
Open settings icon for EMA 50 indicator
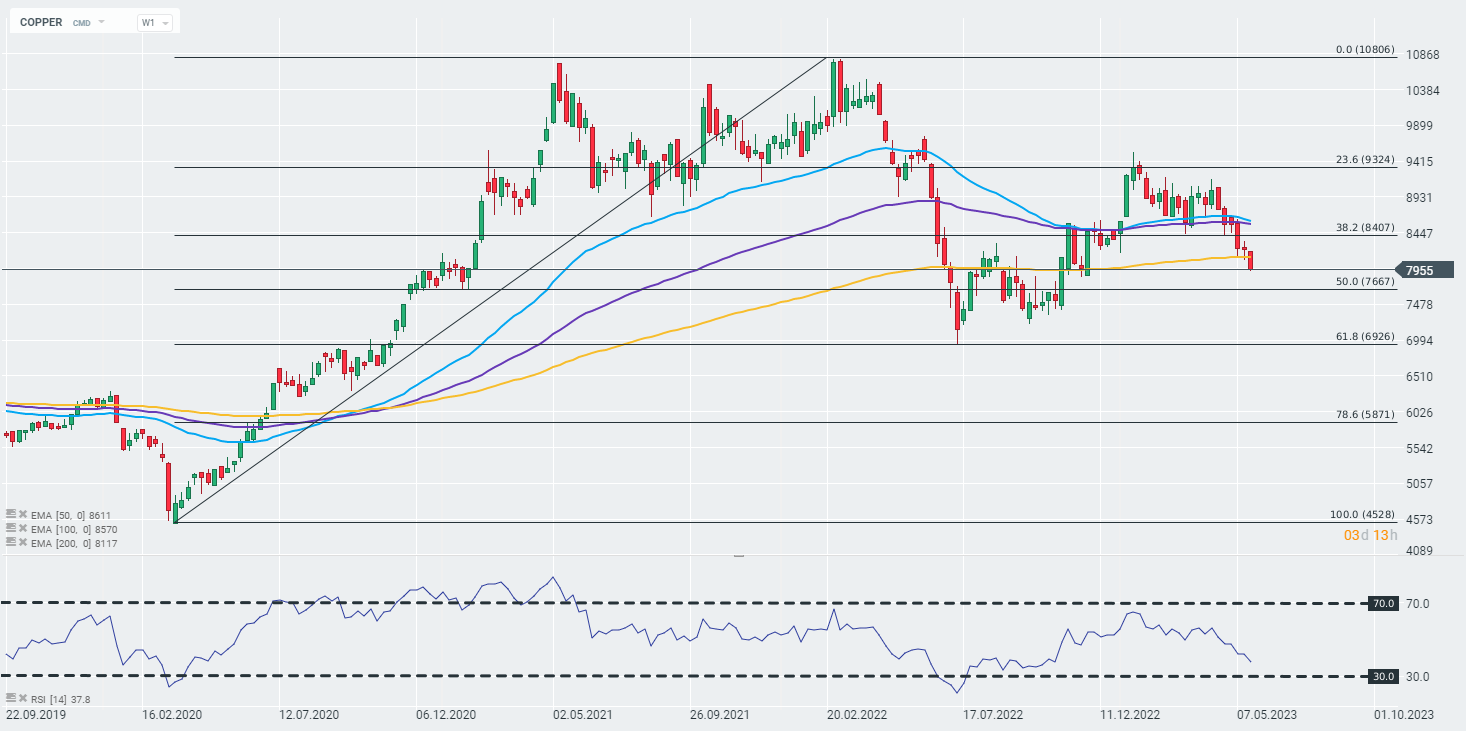click(10, 514)
